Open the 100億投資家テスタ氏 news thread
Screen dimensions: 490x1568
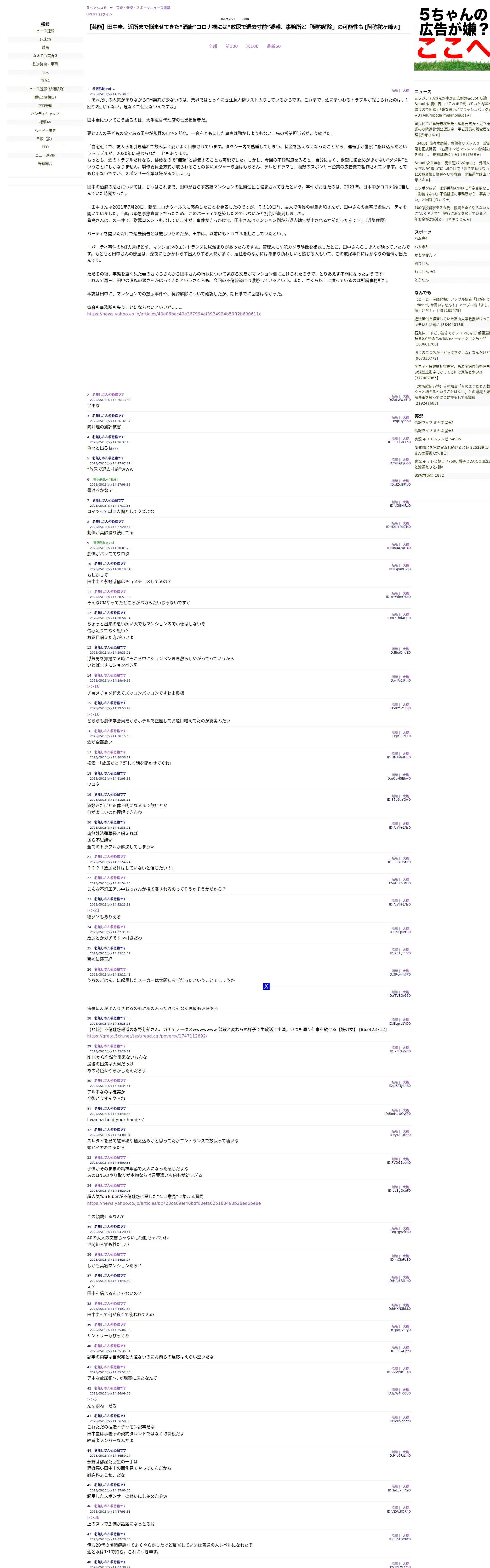coord(452,214)
